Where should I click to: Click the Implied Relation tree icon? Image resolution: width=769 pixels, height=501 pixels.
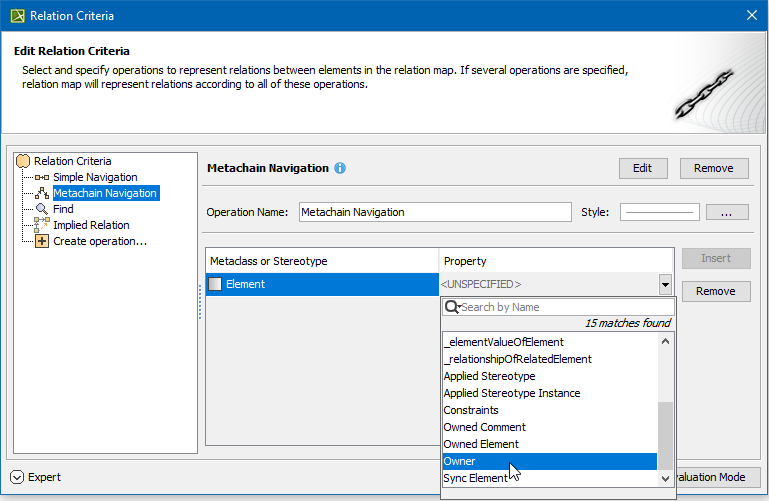pyautogui.click(x=42, y=225)
